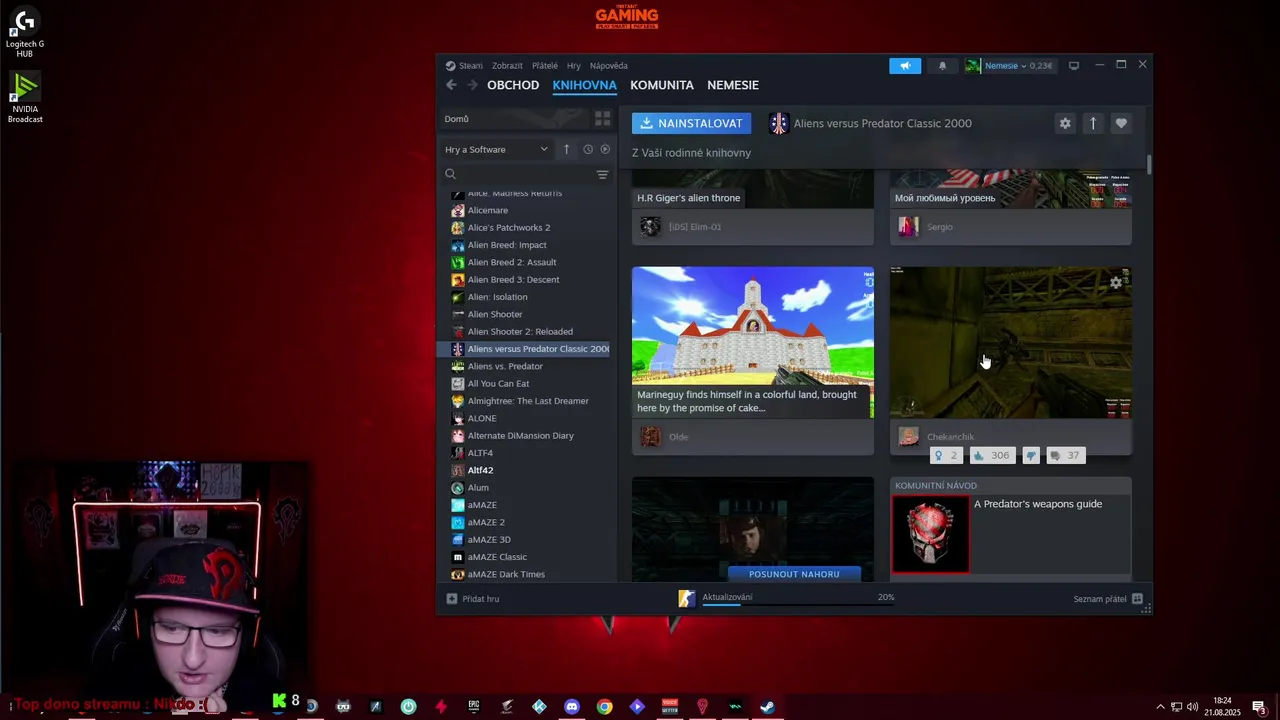Click the game page vertical scrollbar
1280x720 pixels.
pos(1149,164)
